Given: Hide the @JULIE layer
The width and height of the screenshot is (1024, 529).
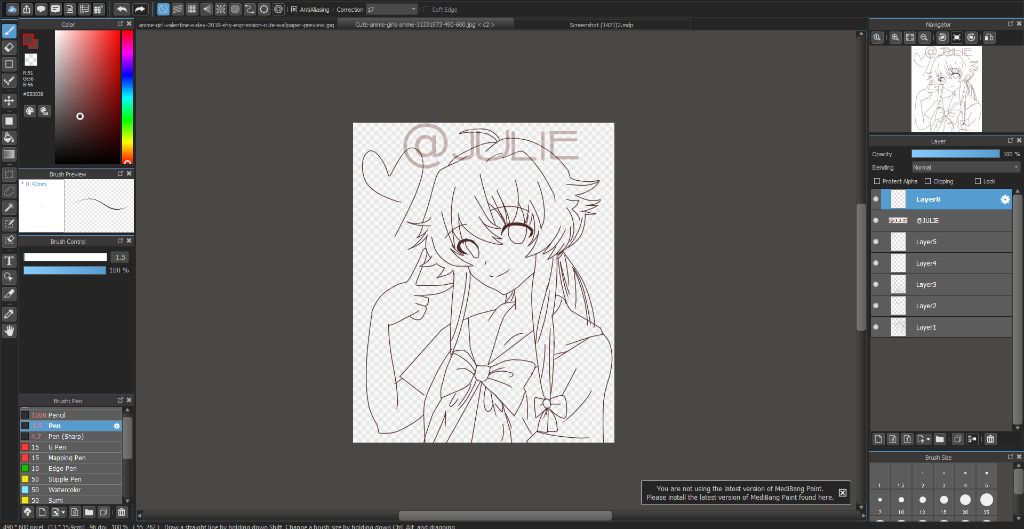Looking at the screenshot, I should click(x=876, y=221).
